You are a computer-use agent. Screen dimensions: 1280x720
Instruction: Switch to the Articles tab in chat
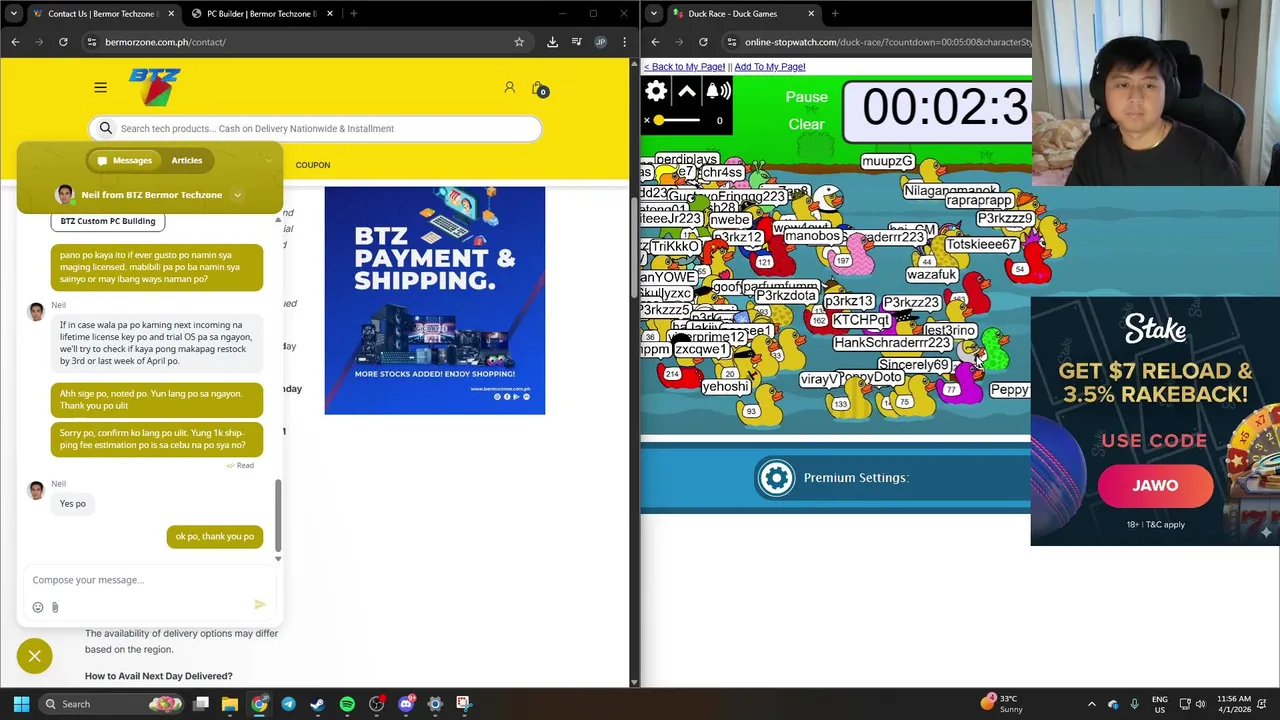[186, 160]
